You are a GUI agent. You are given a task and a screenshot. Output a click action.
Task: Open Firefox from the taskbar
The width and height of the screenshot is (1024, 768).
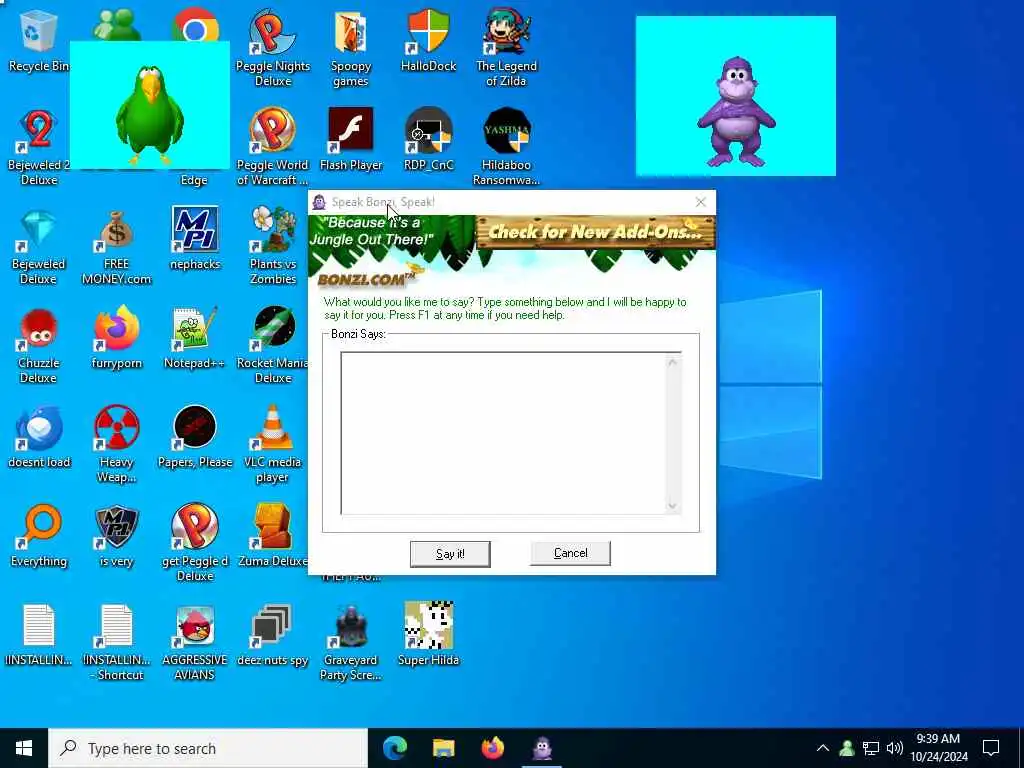point(493,748)
